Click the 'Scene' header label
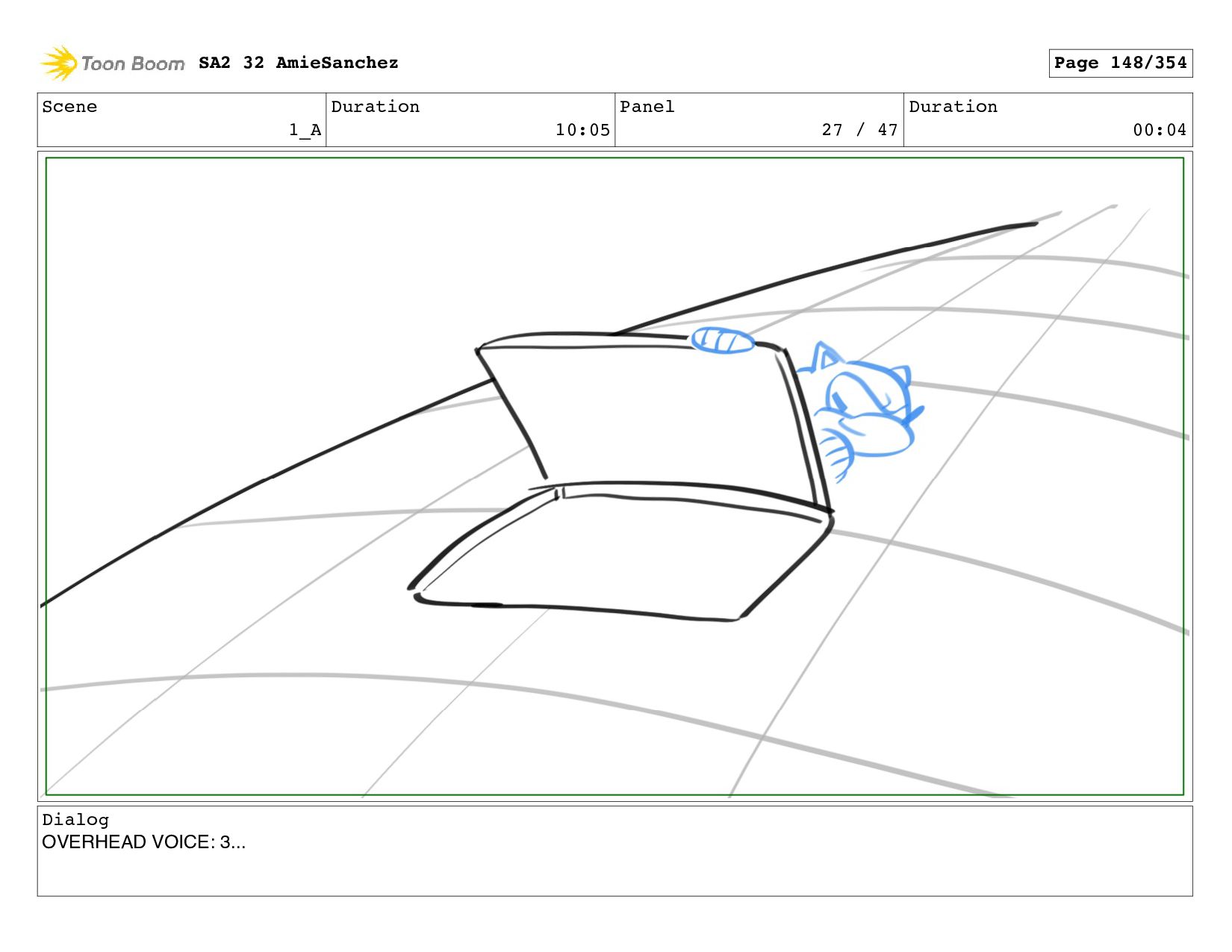This screenshot has width=1232, height=952. pos(69,107)
